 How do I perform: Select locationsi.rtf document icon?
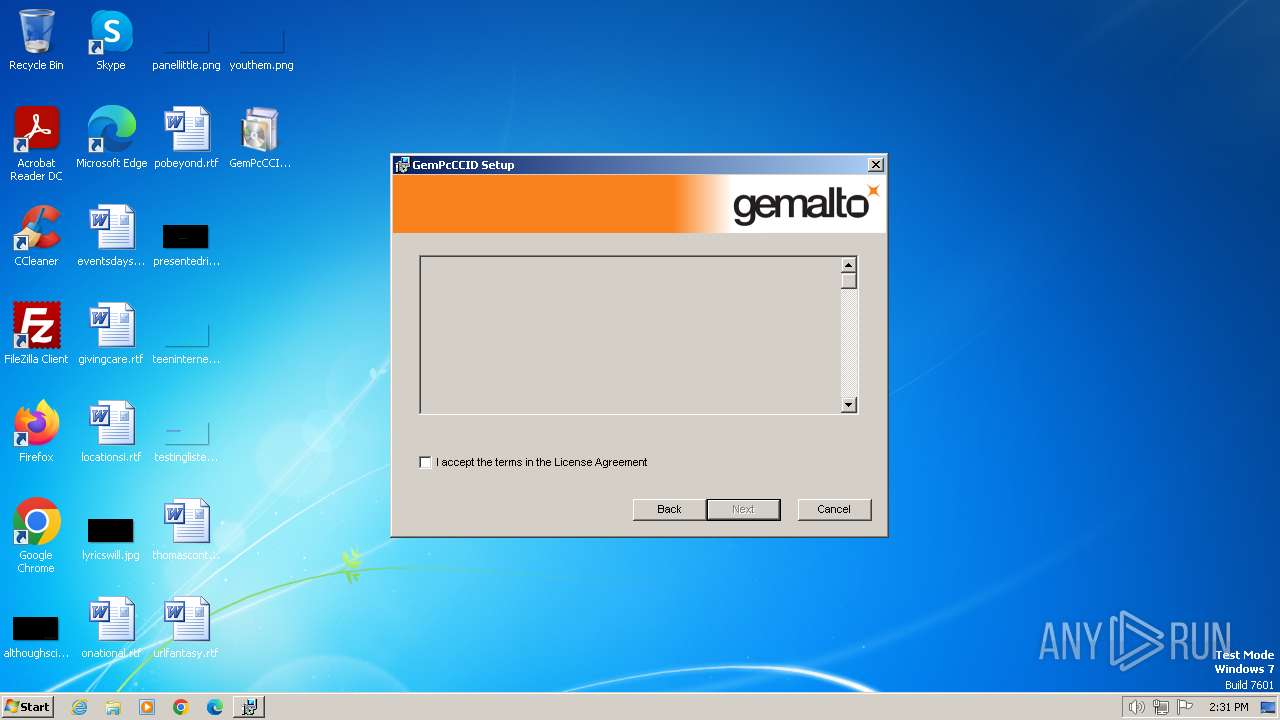coord(111,432)
